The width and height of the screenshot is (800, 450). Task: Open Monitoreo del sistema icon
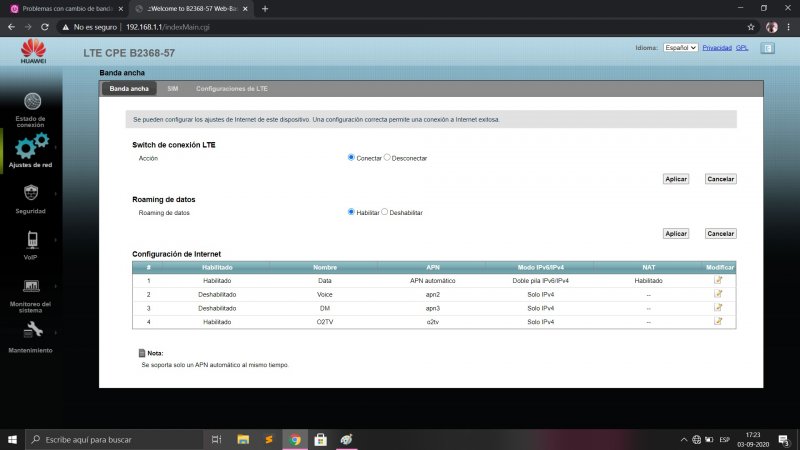coord(31,286)
